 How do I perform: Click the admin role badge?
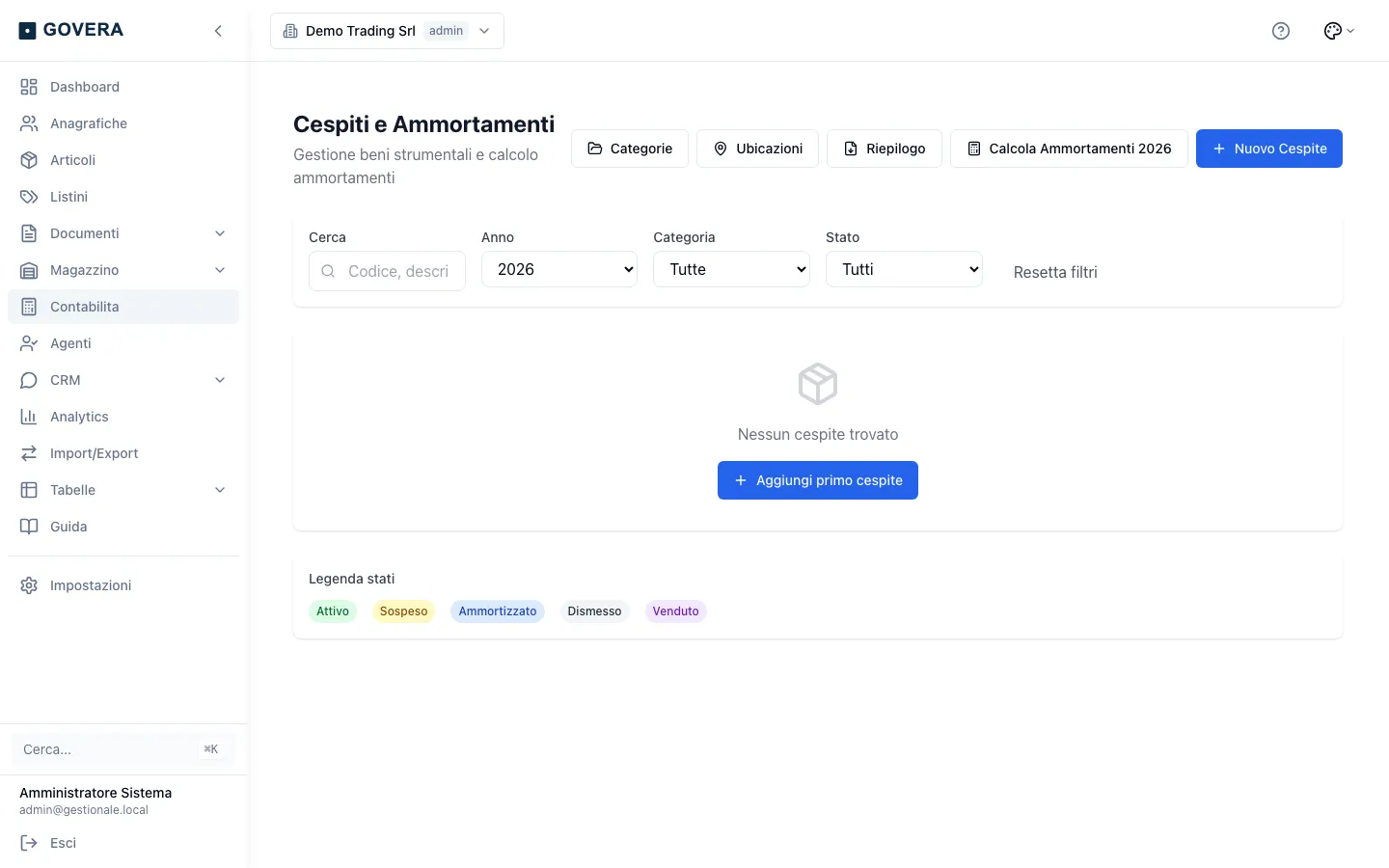tap(447, 31)
